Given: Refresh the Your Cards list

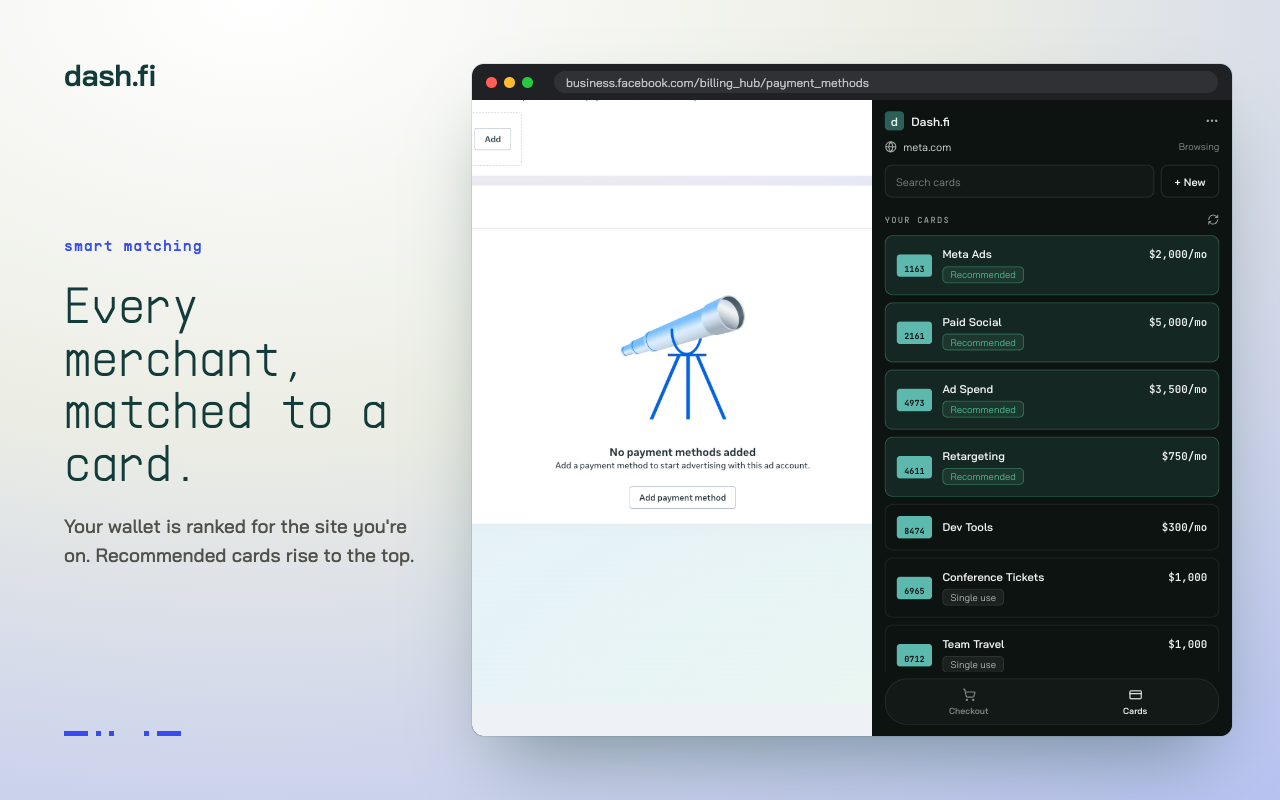Looking at the screenshot, I should tap(1213, 219).
